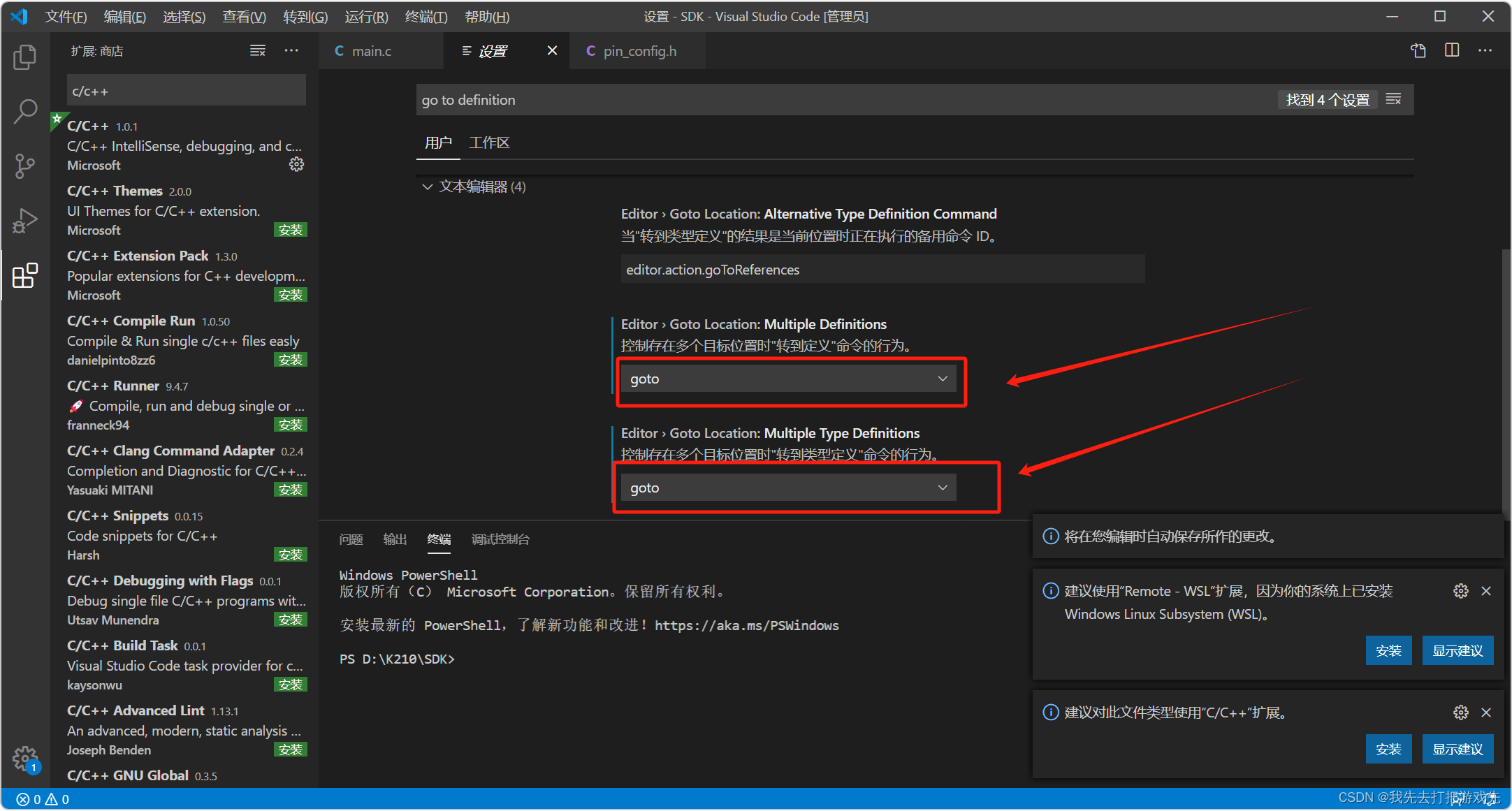This screenshot has width=1512, height=811.
Task: Focus the extensions search box containing c/c++
Action: point(187,91)
